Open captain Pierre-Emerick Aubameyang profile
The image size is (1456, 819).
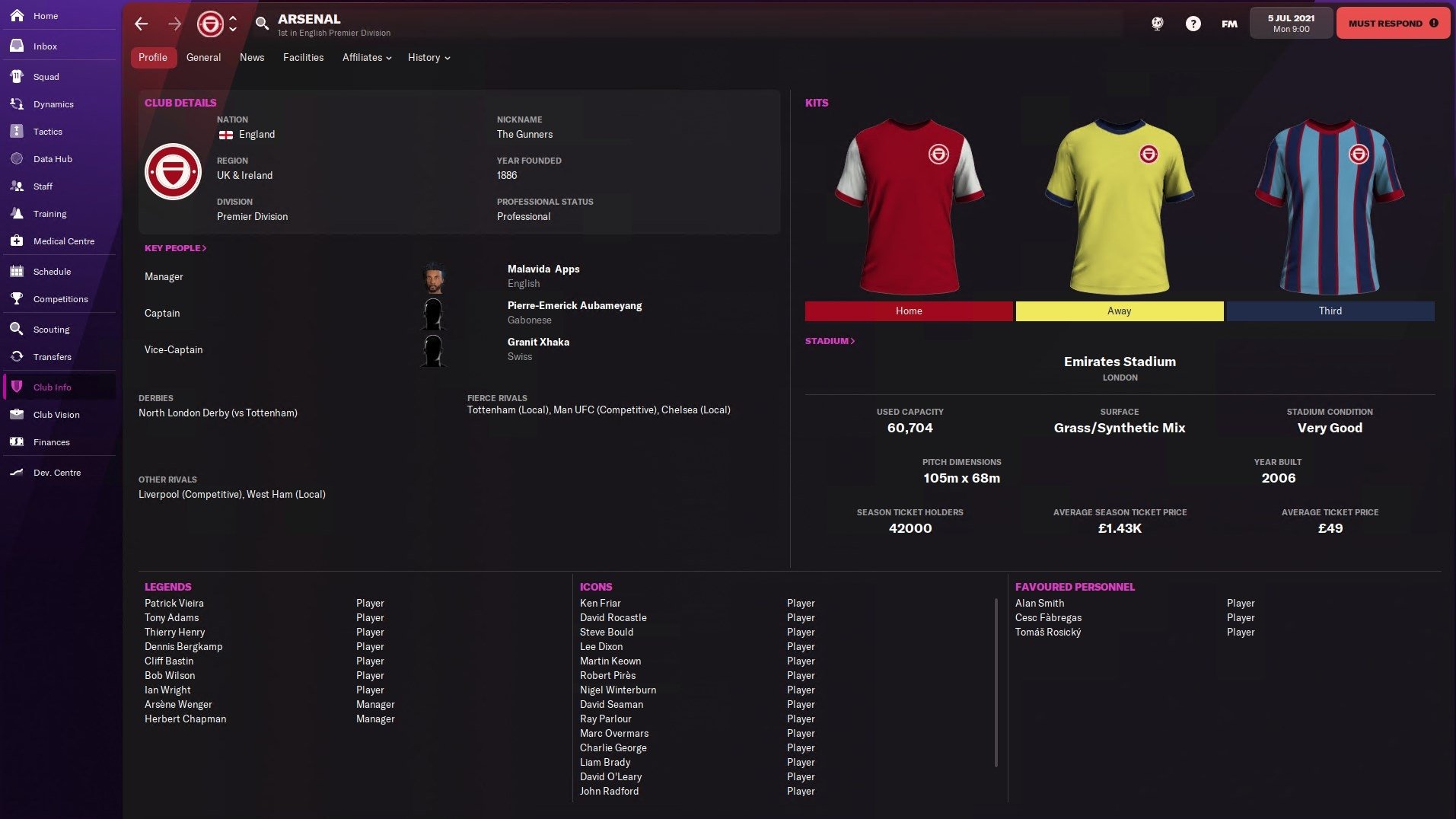575,305
